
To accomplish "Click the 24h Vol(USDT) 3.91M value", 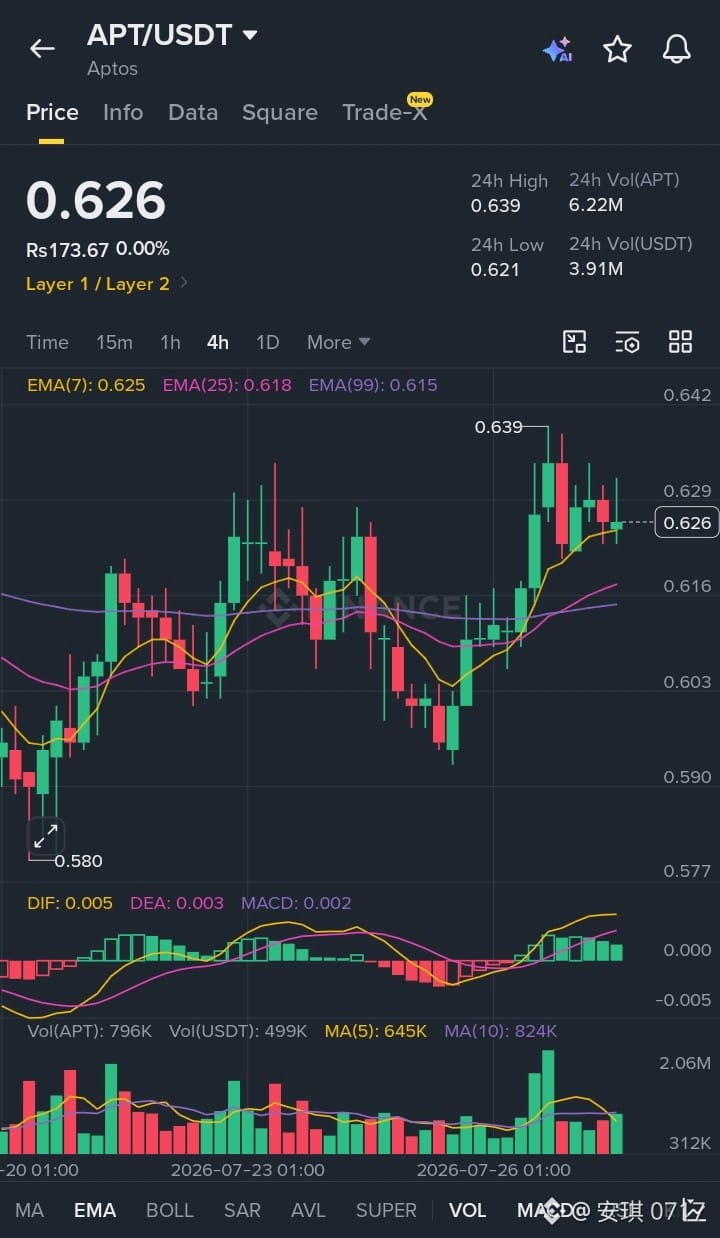I will (596, 268).
